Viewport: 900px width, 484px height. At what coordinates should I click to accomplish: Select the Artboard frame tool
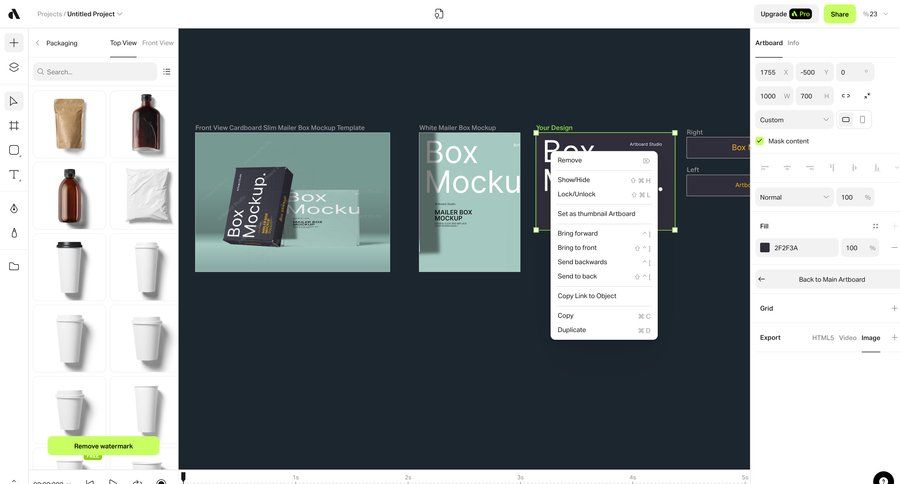tap(14, 126)
